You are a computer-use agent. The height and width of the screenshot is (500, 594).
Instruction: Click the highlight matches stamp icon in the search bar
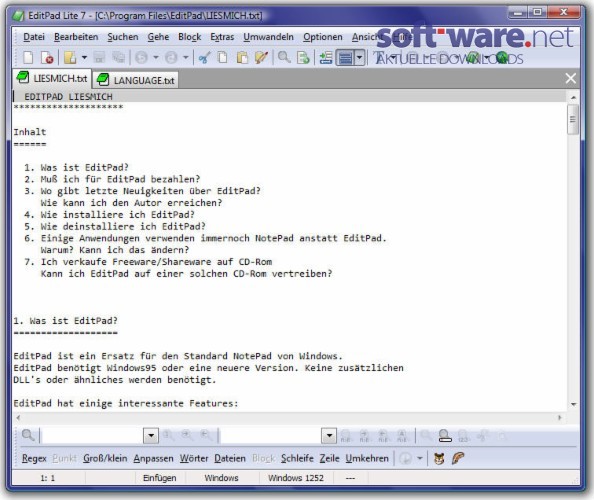[445, 436]
